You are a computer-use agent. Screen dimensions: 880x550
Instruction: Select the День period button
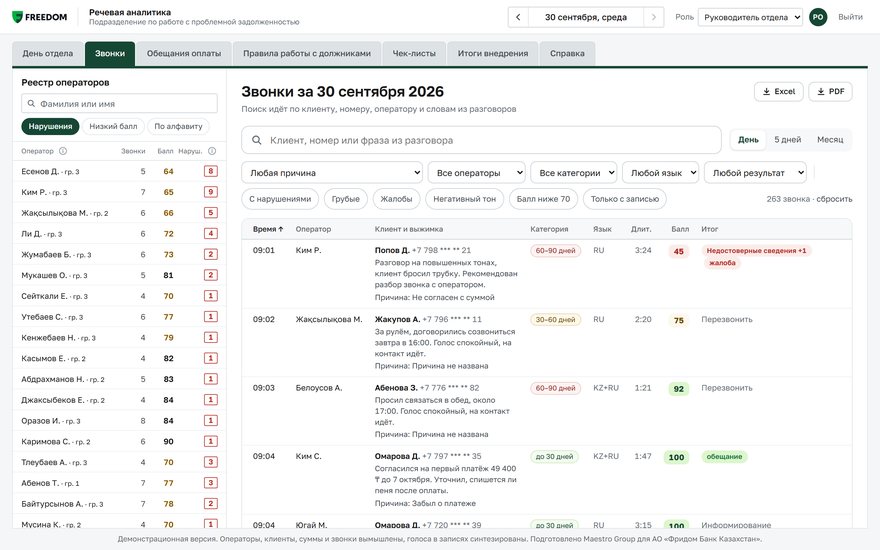coord(748,140)
